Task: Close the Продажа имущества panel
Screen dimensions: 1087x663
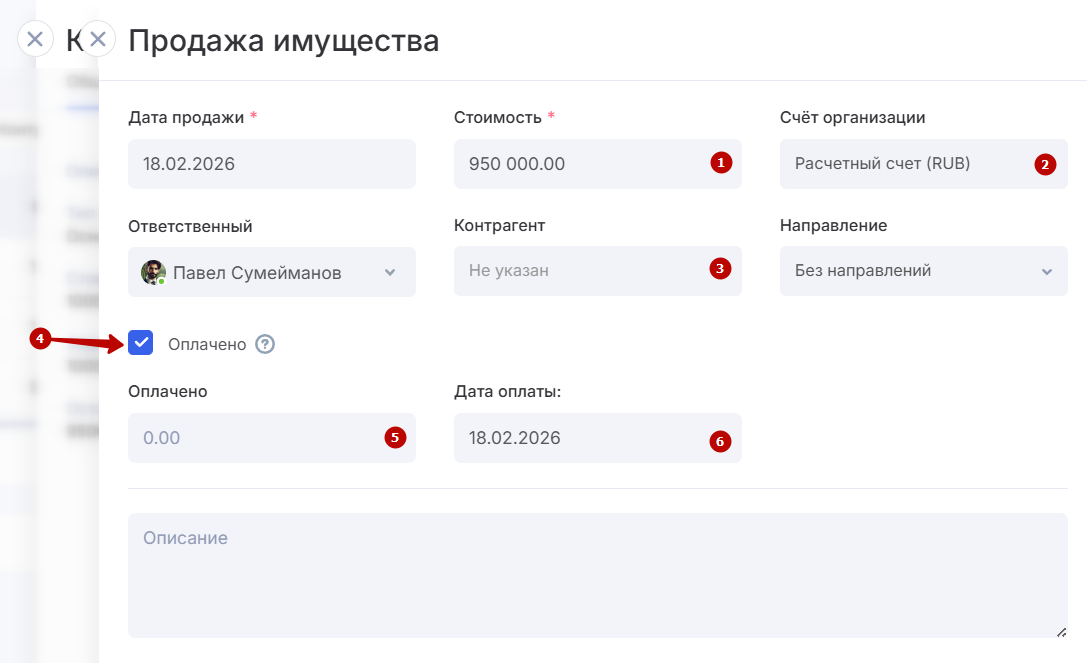Action: pos(98,39)
